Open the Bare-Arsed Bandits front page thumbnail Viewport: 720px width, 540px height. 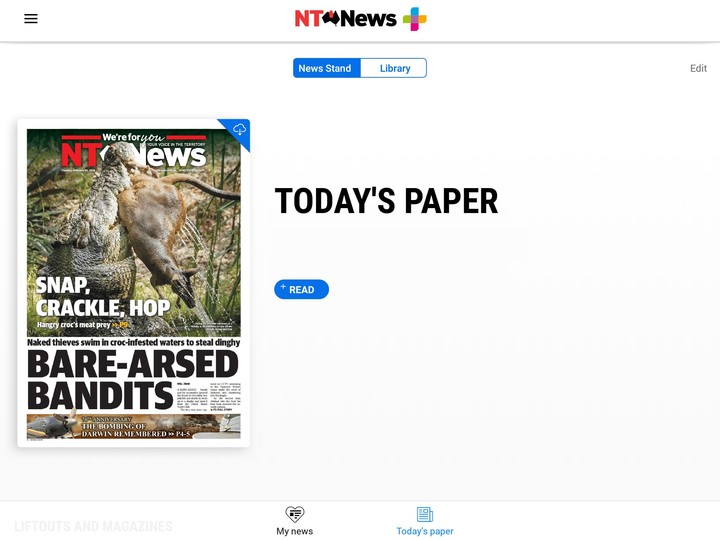(x=134, y=283)
